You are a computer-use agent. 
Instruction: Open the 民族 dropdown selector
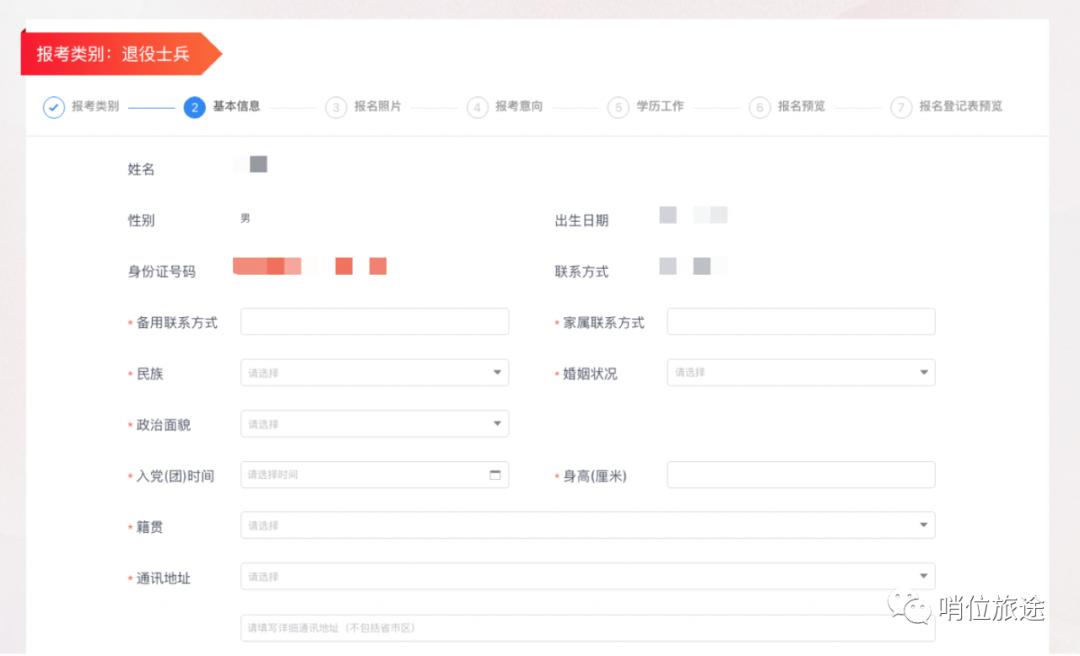click(374, 372)
